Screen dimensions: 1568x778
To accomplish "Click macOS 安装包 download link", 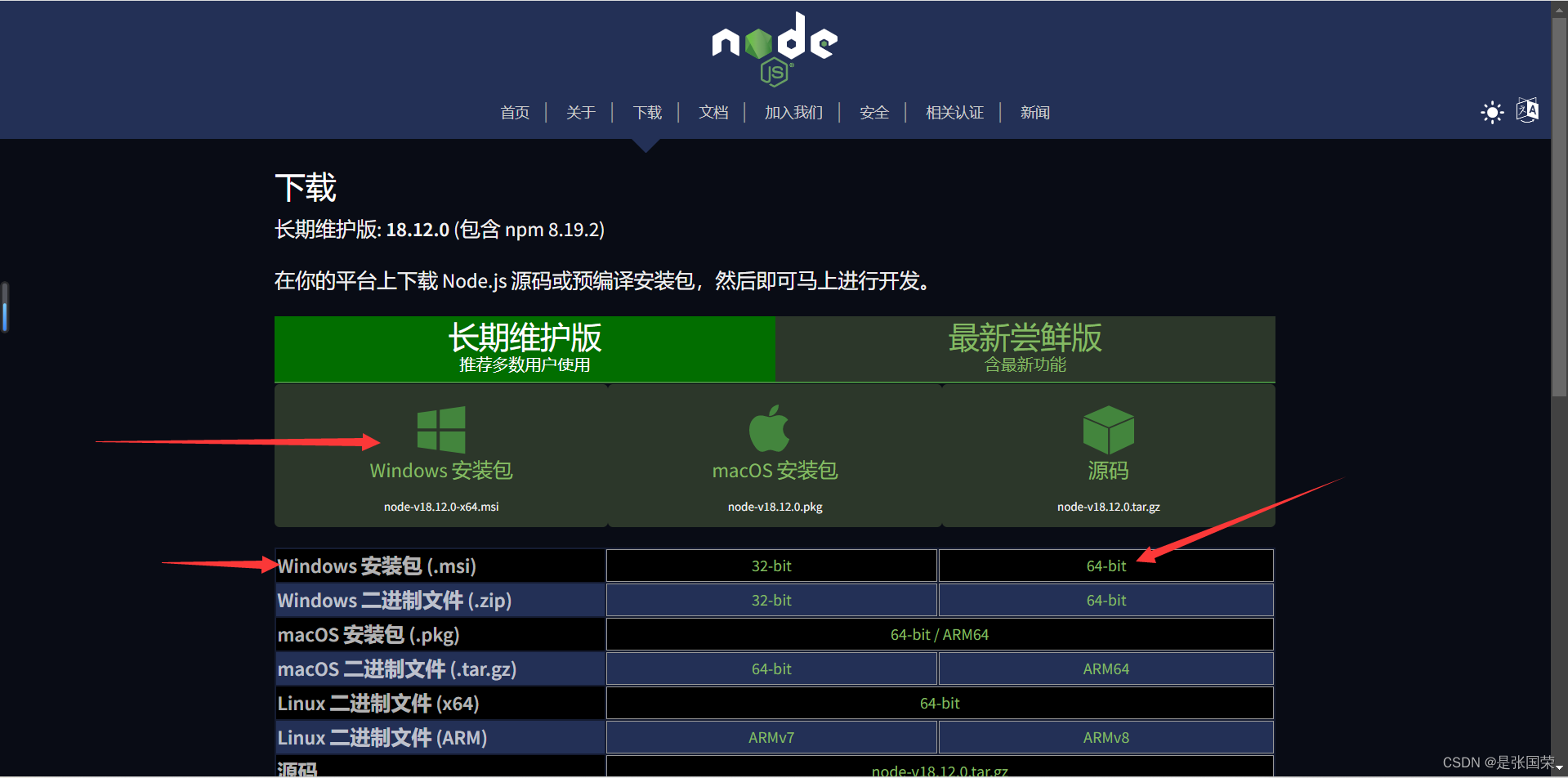I will click(775, 471).
